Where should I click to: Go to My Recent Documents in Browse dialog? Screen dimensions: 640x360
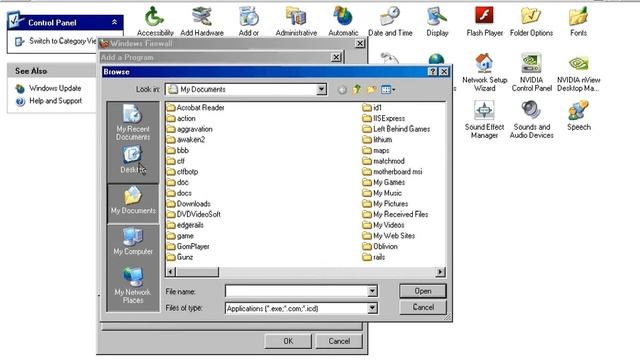pyautogui.click(x=133, y=122)
